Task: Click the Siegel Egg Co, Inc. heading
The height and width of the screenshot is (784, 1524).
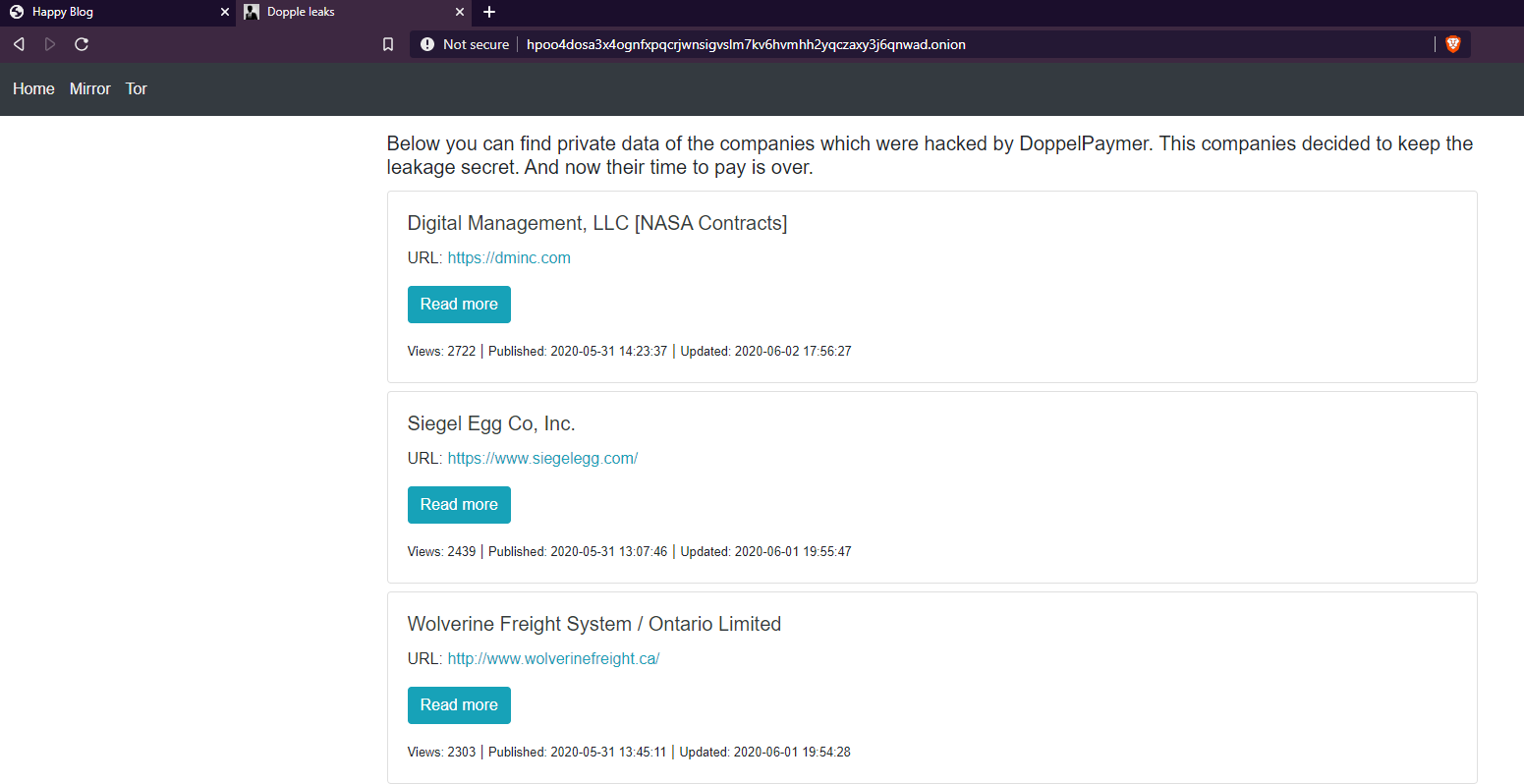Action: tap(491, 423)
